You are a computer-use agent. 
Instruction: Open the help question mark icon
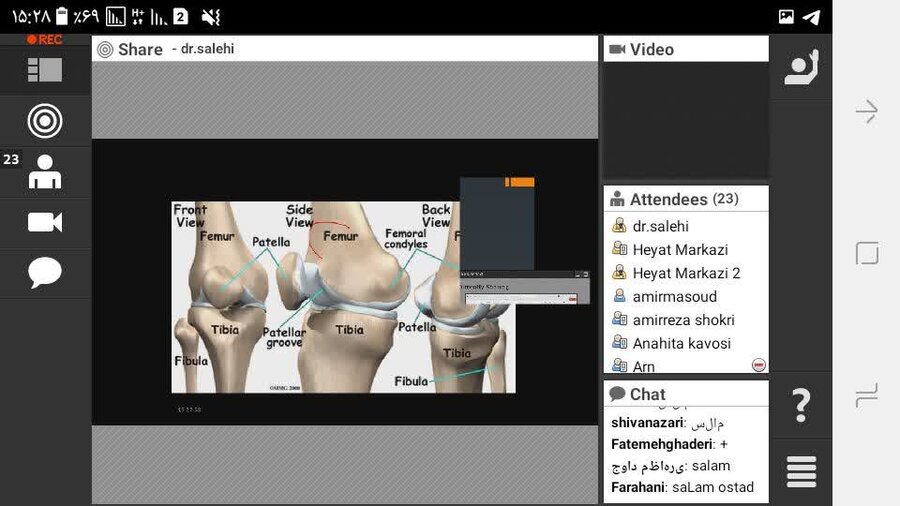click(x=801, y=406)
